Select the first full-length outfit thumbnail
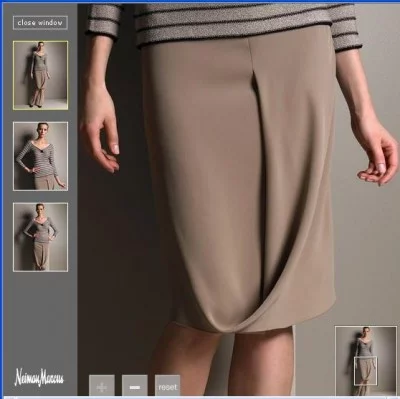This screenshot has height=399, width=400. point(40,75)
